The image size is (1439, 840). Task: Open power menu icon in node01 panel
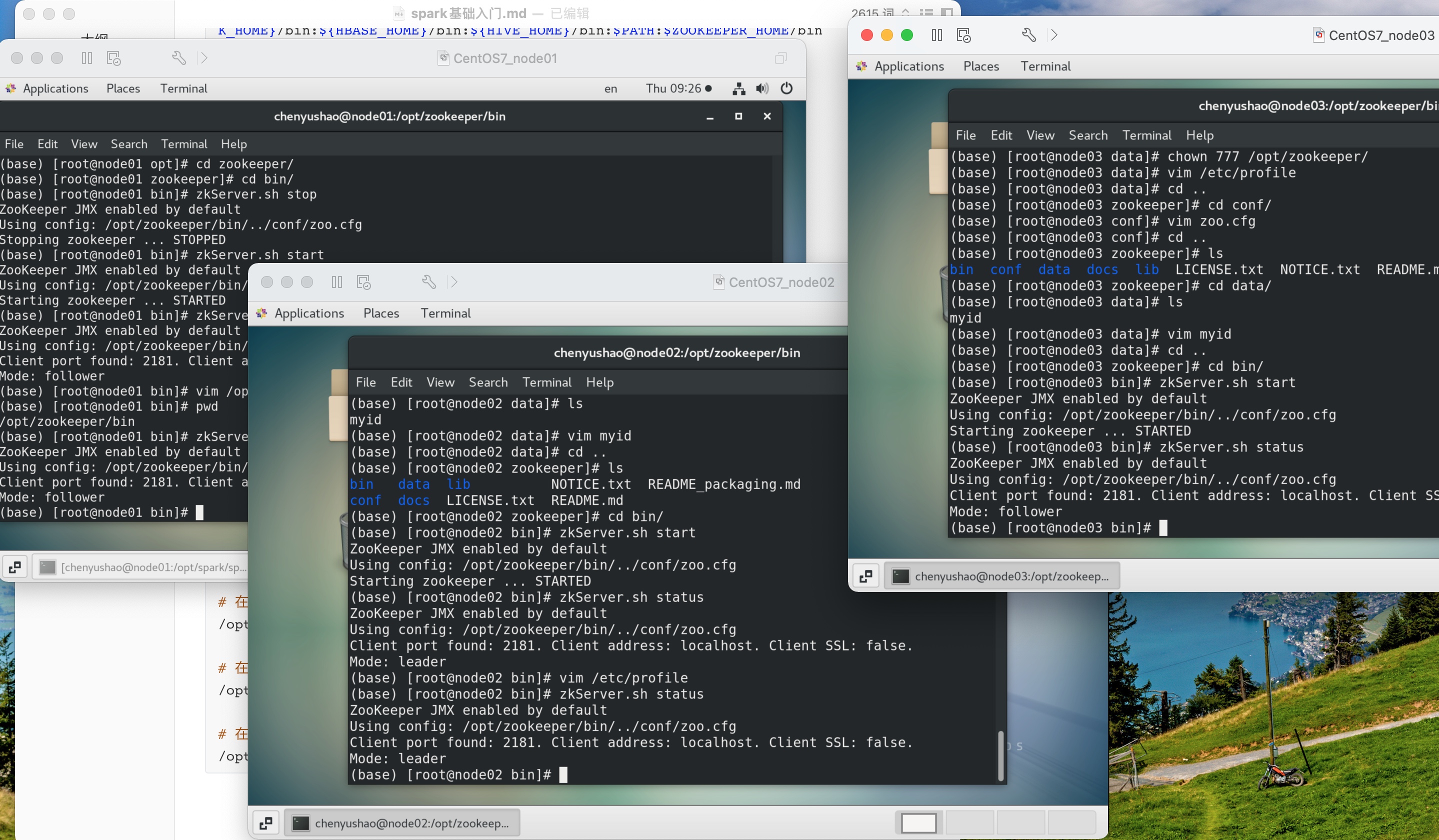point(786,88)
